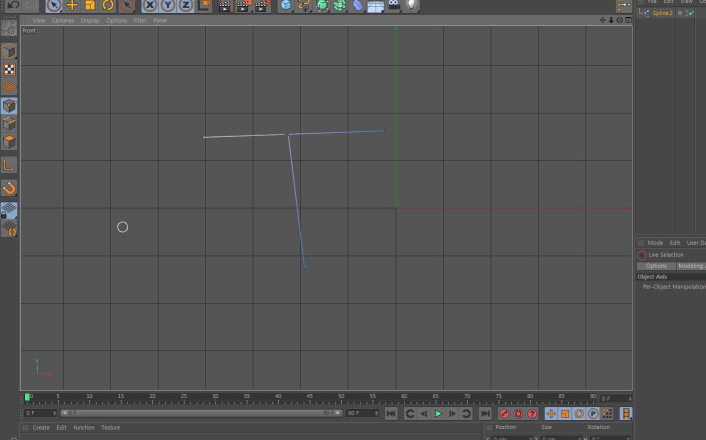Switch to Options tab in attributes
The image size is (706, 440).
(x=656, y=266)
